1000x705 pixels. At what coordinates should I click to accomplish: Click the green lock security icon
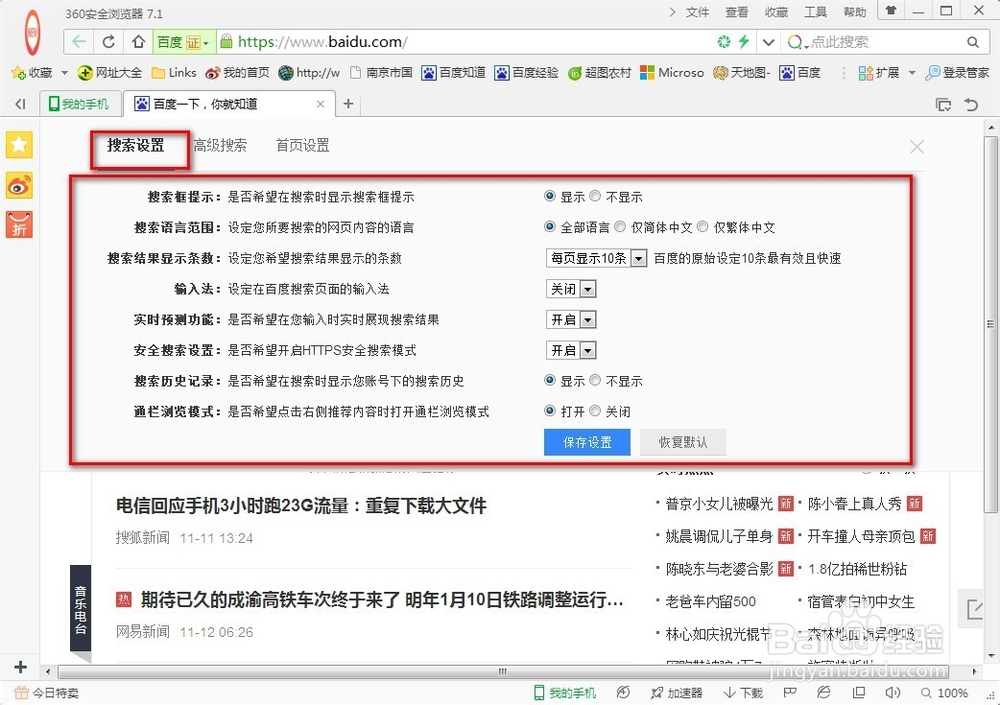coord(226,42)
